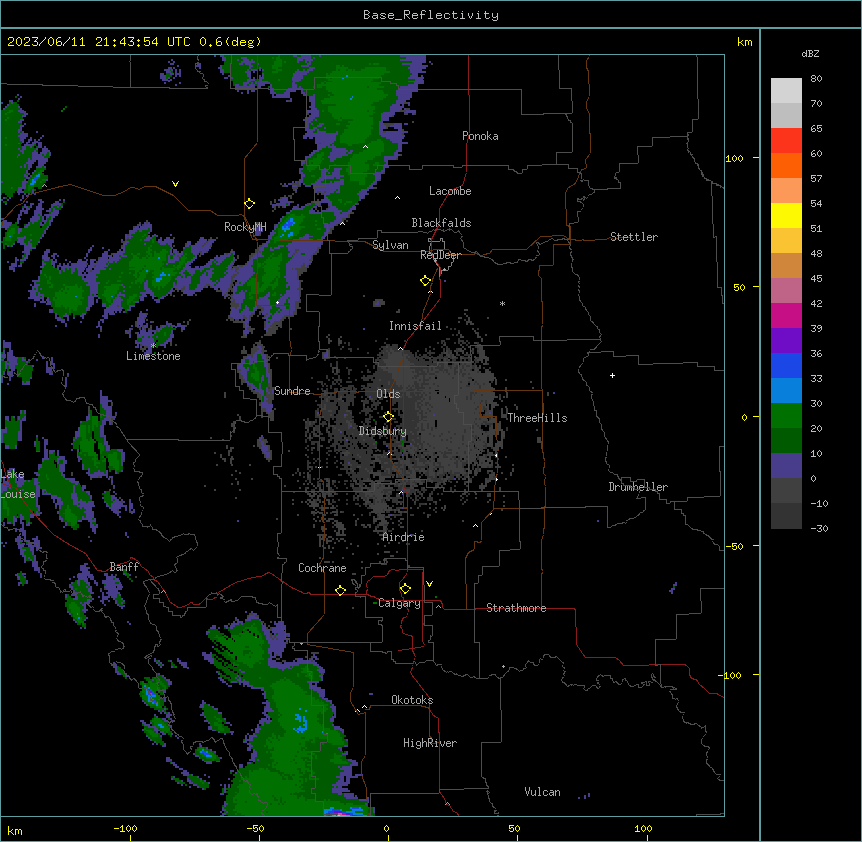Click the Okotoks label
Screen dimensions: 862x842
click(x=412, y=700)
